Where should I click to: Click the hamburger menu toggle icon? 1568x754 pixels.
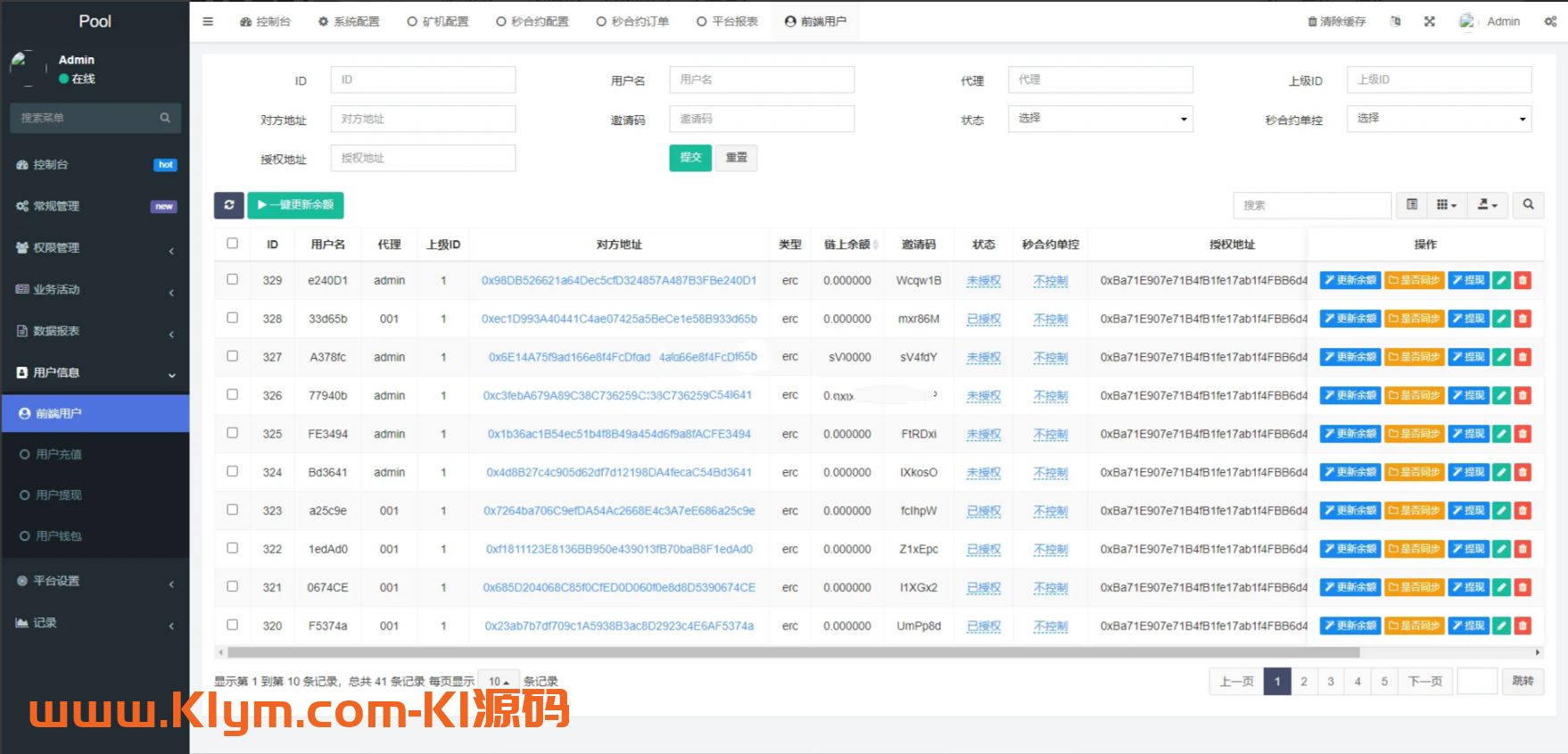coord(208,21)
